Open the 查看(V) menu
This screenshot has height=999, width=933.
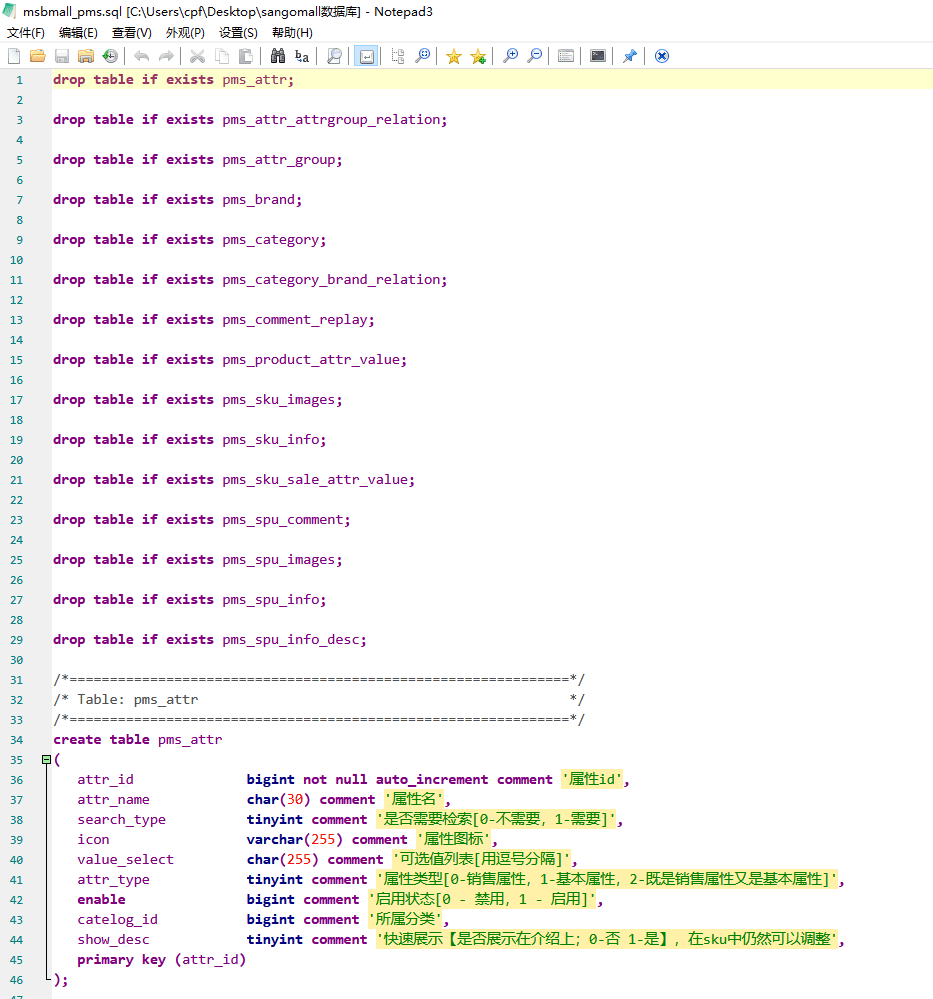(132, 32)
